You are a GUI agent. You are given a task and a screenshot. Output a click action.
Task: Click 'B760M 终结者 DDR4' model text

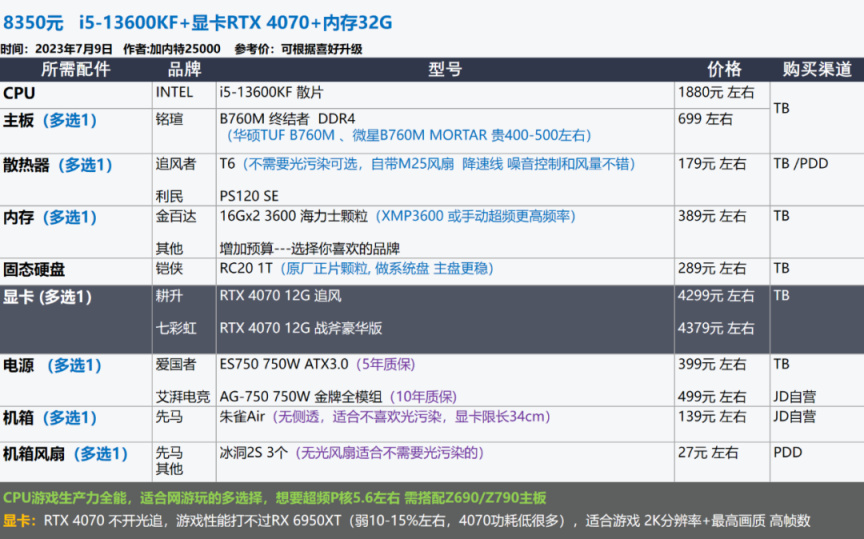pos(288,119)
